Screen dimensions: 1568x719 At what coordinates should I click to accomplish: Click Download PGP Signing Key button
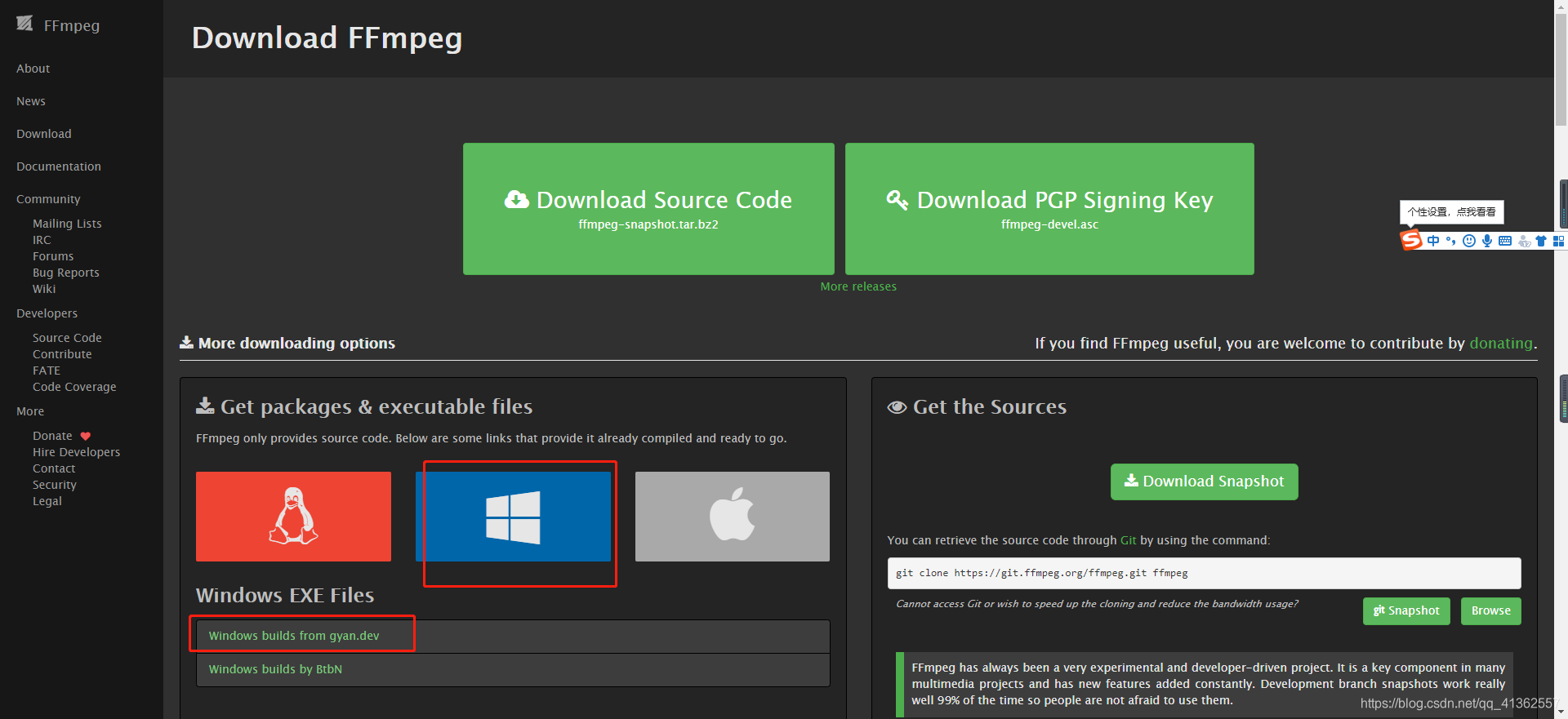(1049, 209)
